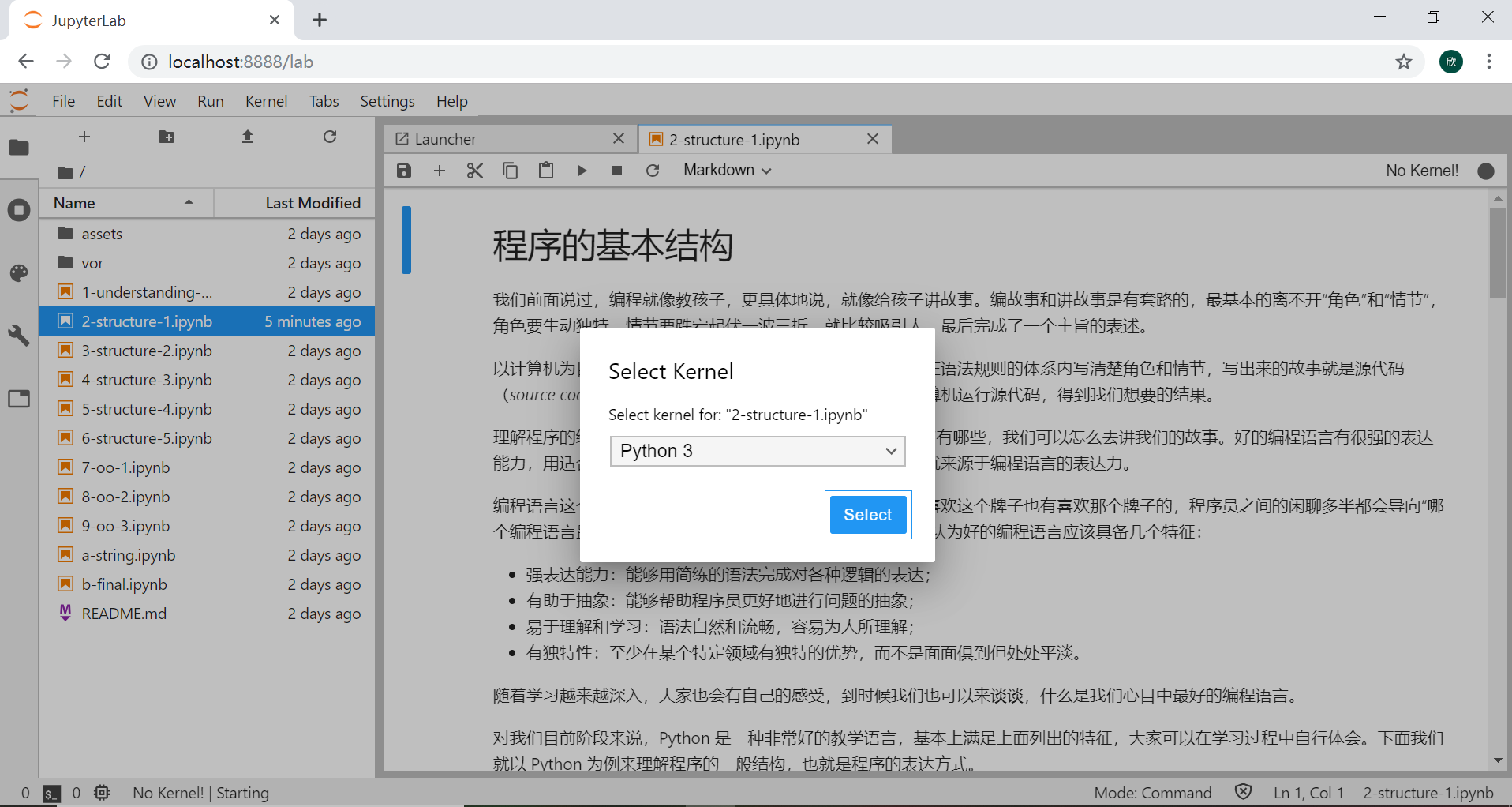Open the file browser sidebar panel
The width and height of the screenshot is (1512, 807).
pos(19,148)
